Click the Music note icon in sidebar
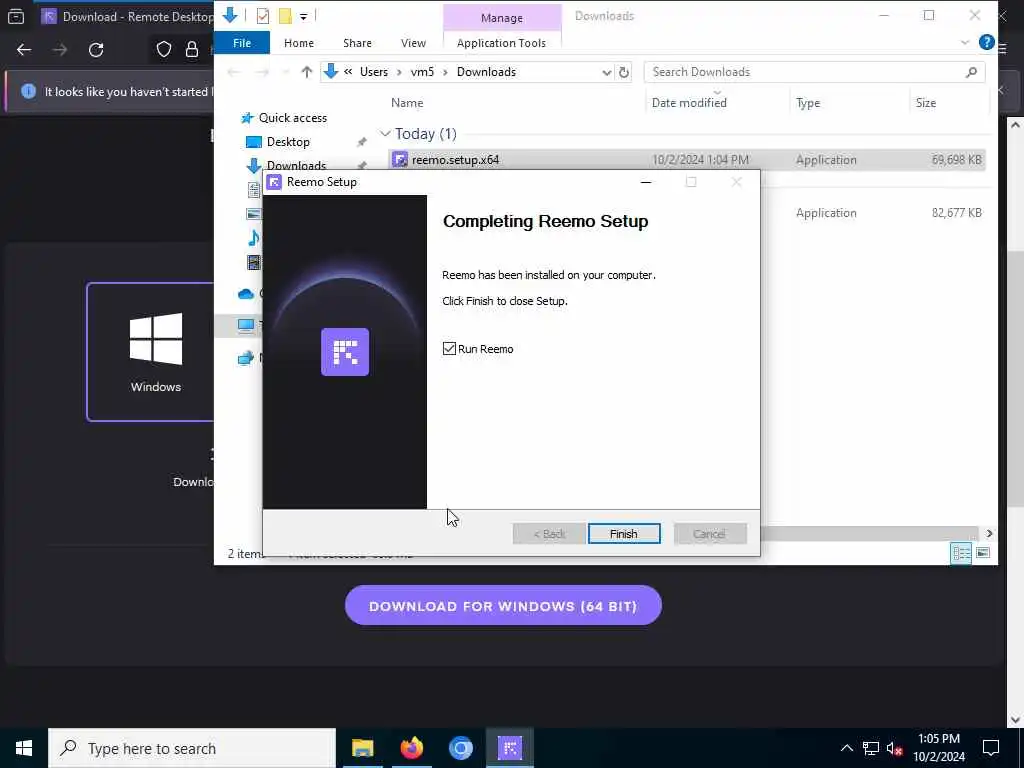This screenshot has width=1024, height=768. 253,237
